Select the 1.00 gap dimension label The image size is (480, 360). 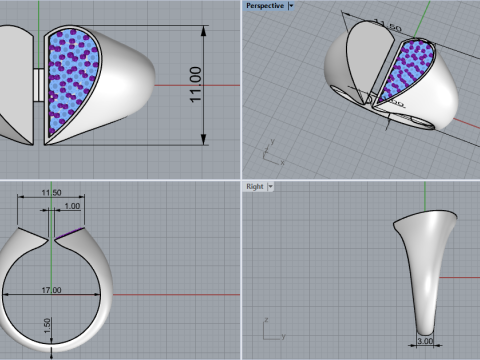click(72, 206)
